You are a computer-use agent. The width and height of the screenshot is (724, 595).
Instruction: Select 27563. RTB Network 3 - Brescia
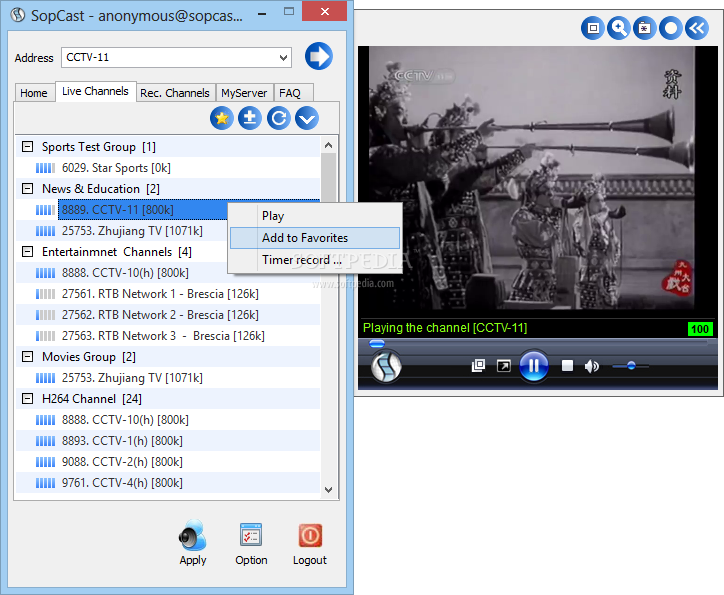(163, 336)
